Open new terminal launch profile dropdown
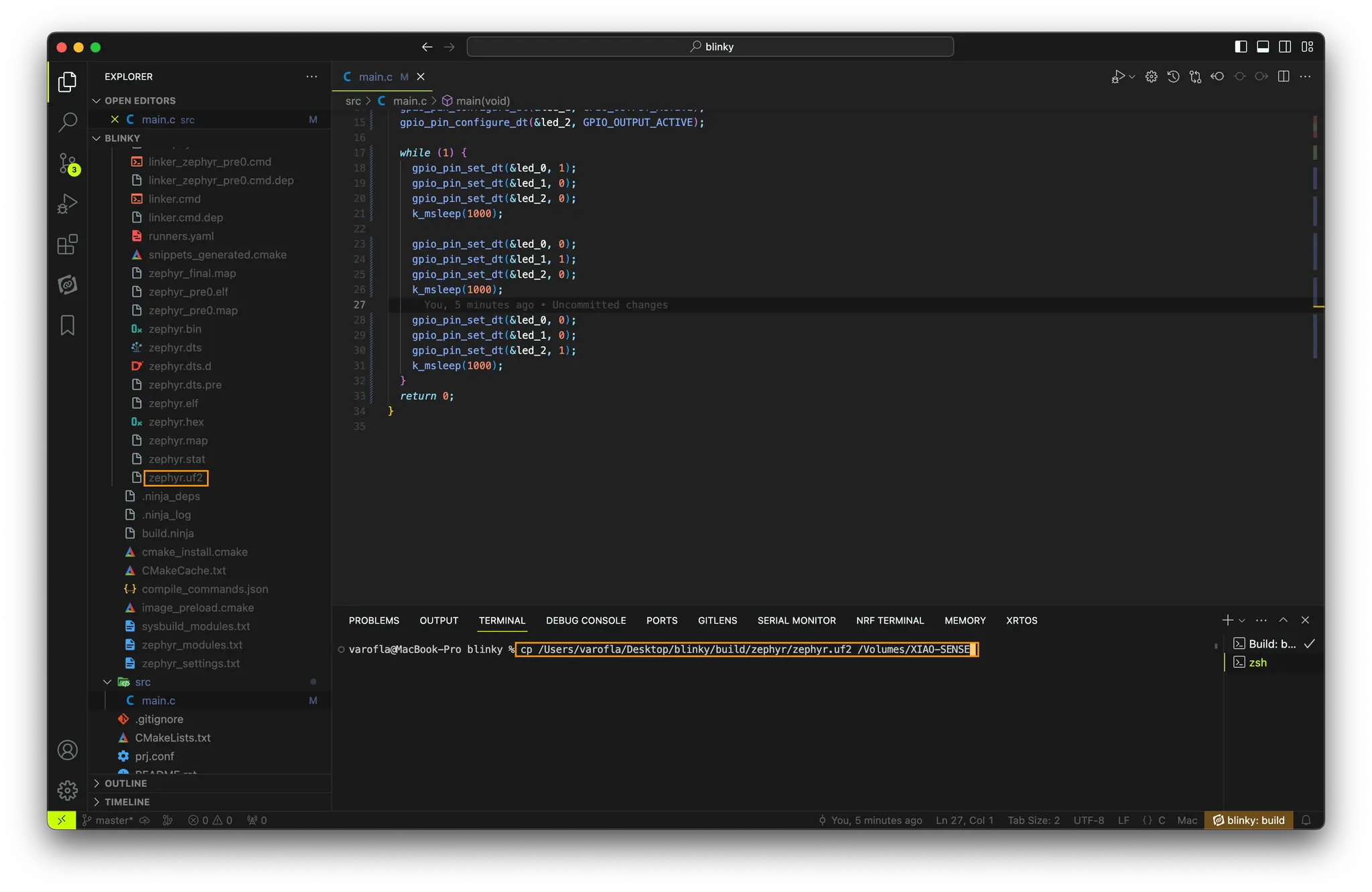The width and height of the screenshot is (1372, 892). tap(1242, 620)
